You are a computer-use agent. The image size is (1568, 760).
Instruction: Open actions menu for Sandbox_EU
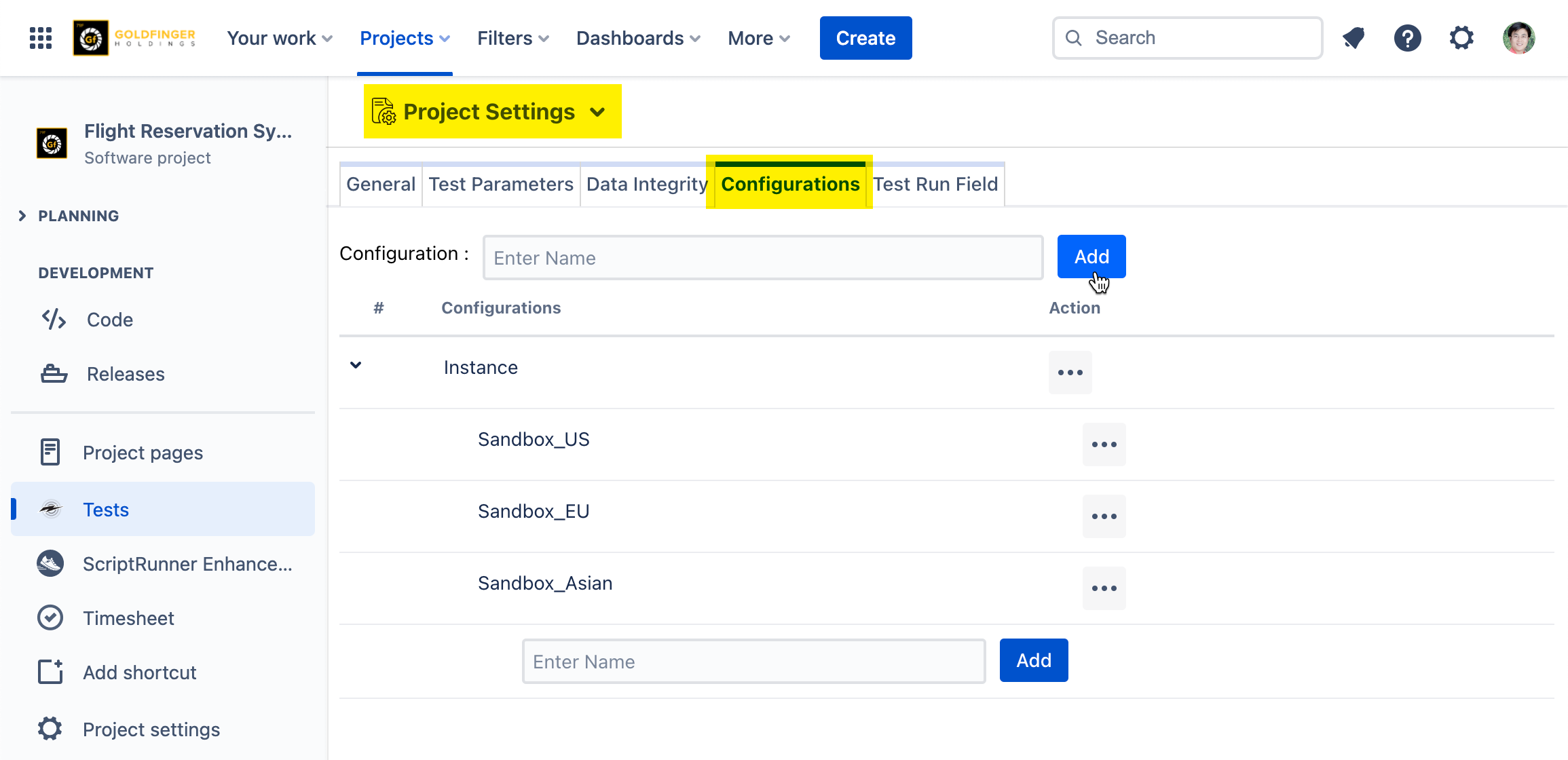(x=1104, y=516)
